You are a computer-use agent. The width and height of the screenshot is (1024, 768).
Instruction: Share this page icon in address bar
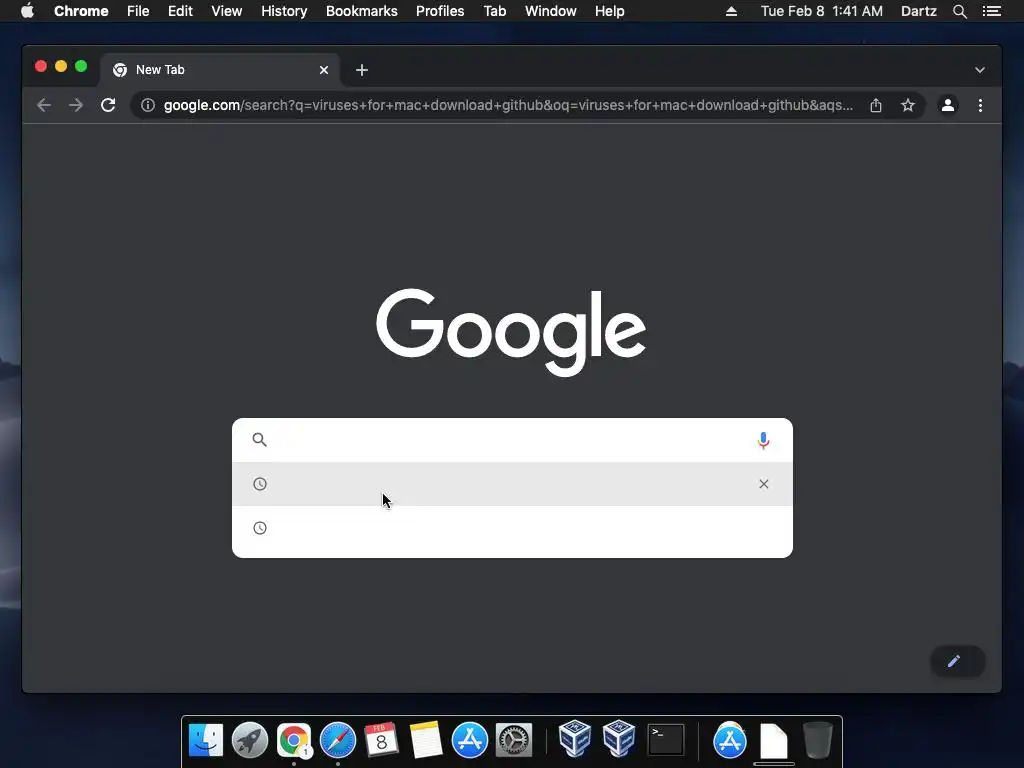(876, 105)
